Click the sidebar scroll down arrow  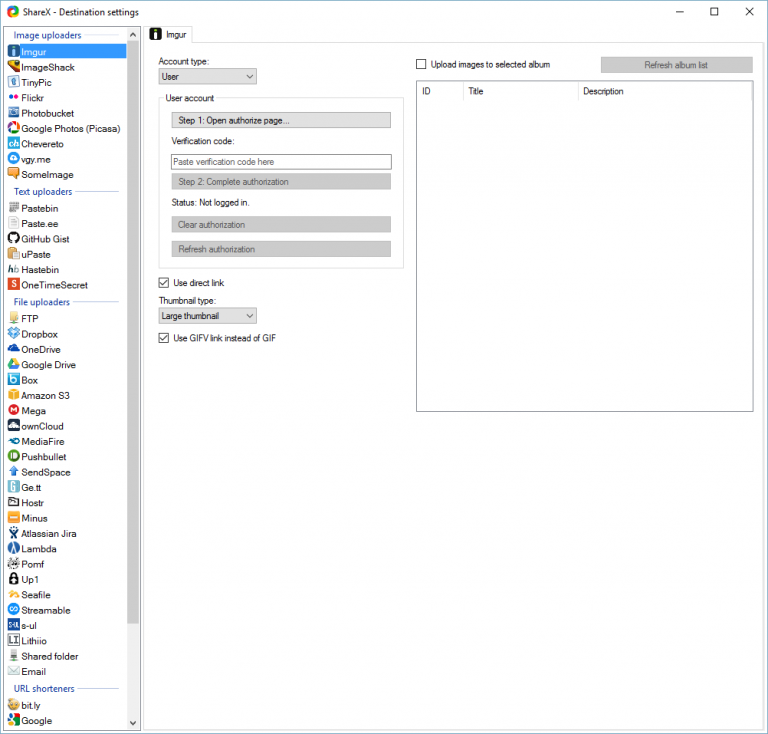(x=133, y=723)
